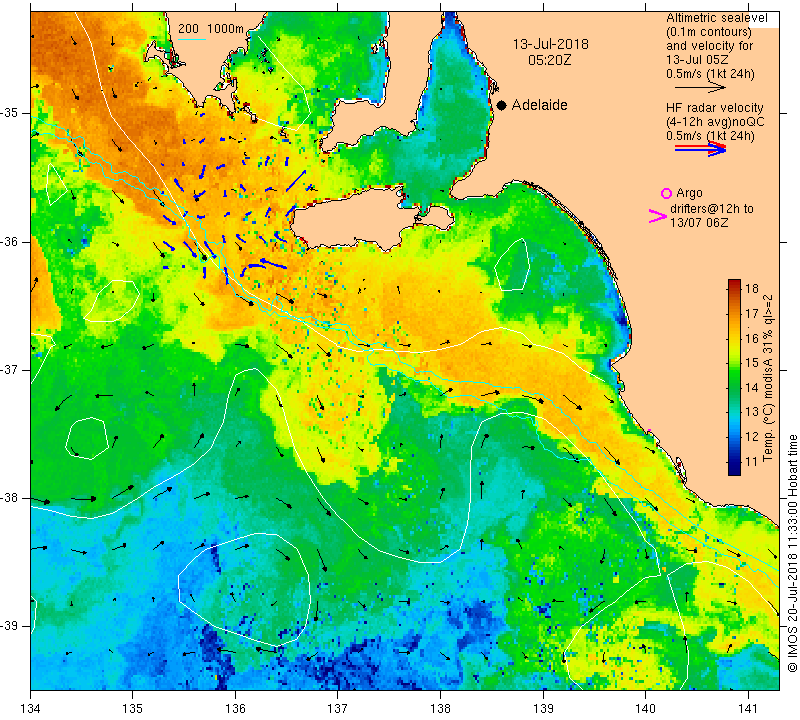Click the temperature color scale bar
800x720 pixels.
(x=734, y=377)
